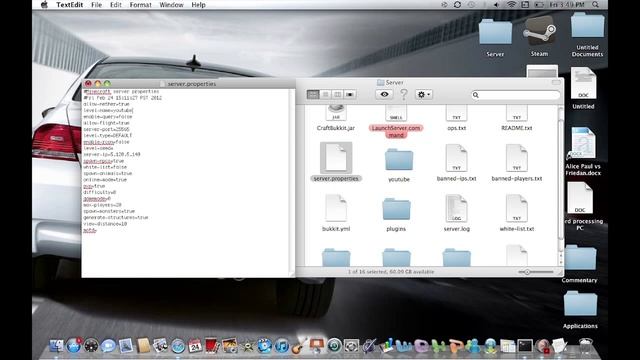Click the battery status icon
The image size is (640, 360).
(x=540, y=5)
